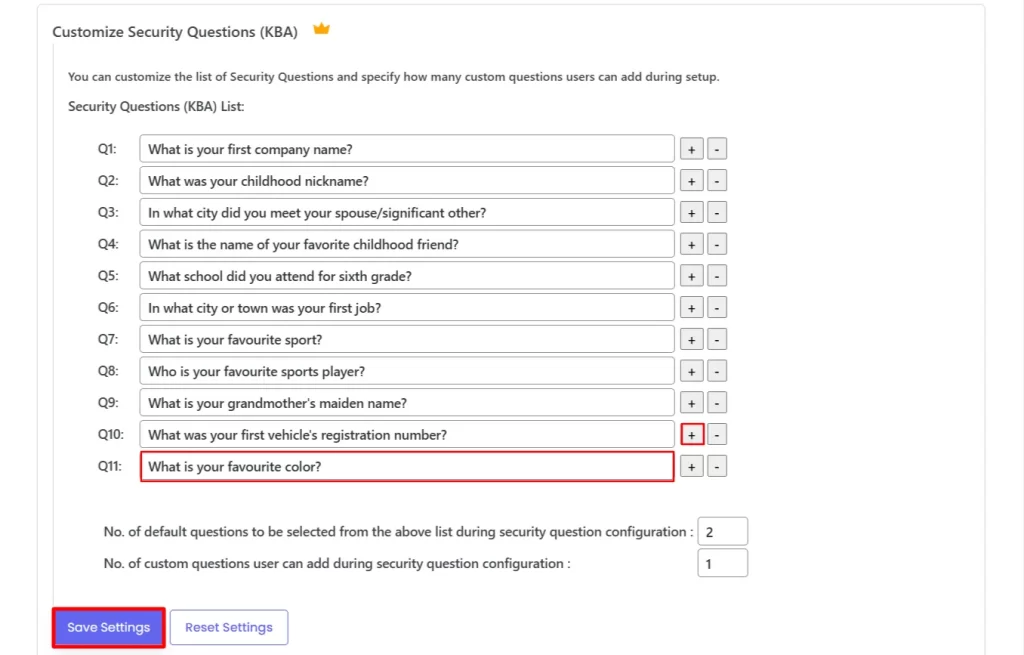
Task: Click into Q5 sixth grade question field
Action: 407,276
